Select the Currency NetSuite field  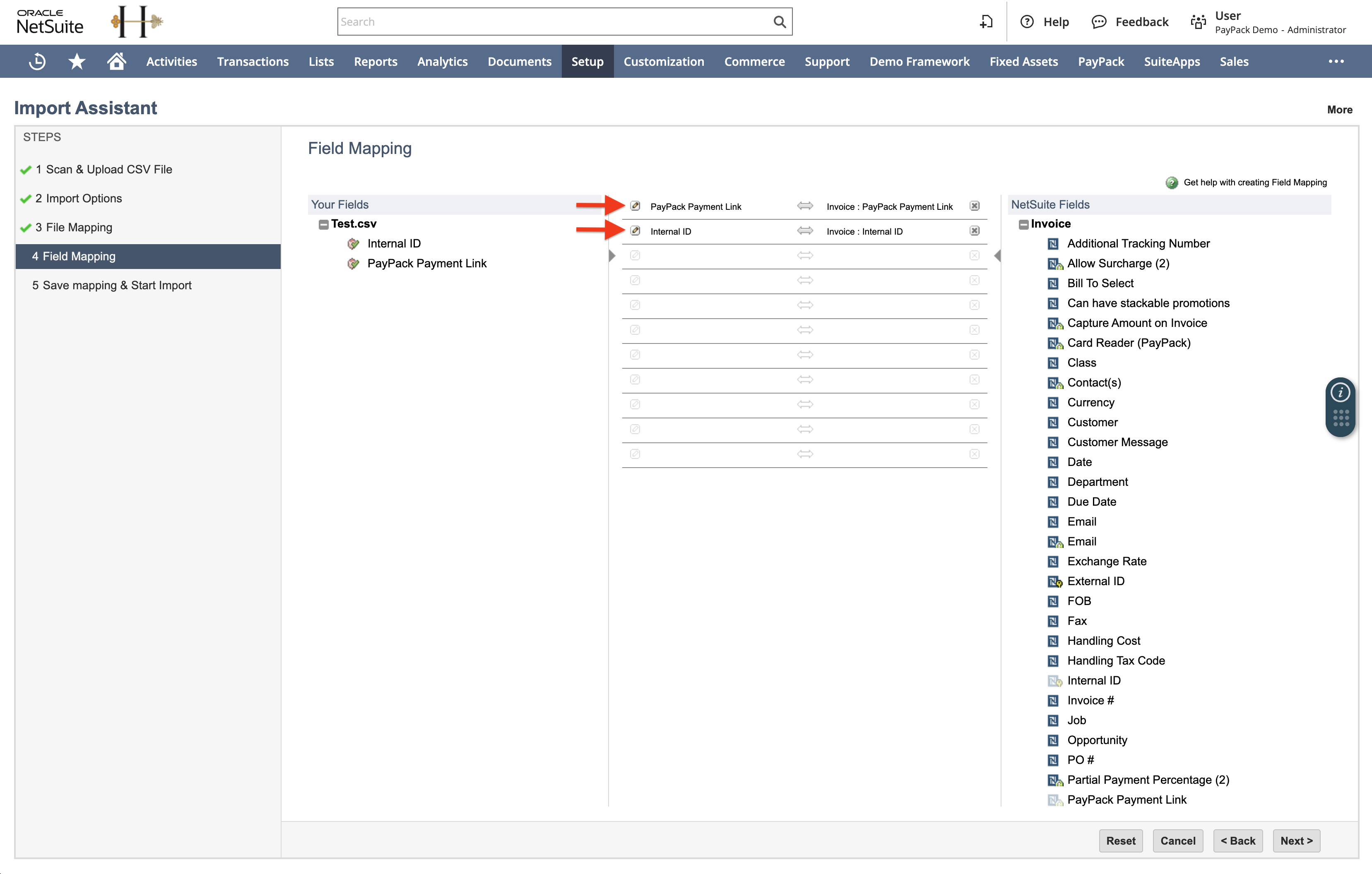tap(1090, 403)
